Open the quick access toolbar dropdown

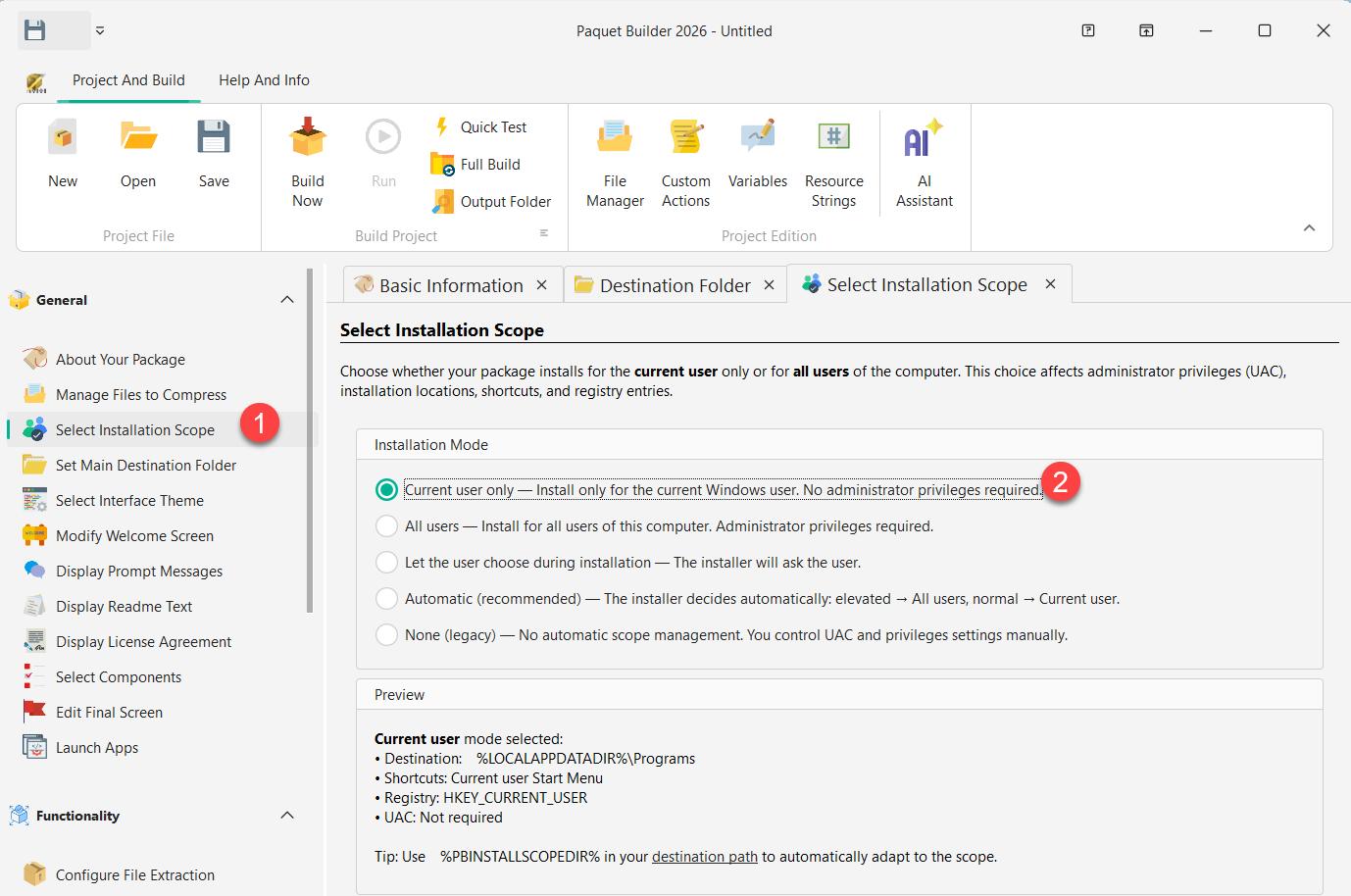99,30
